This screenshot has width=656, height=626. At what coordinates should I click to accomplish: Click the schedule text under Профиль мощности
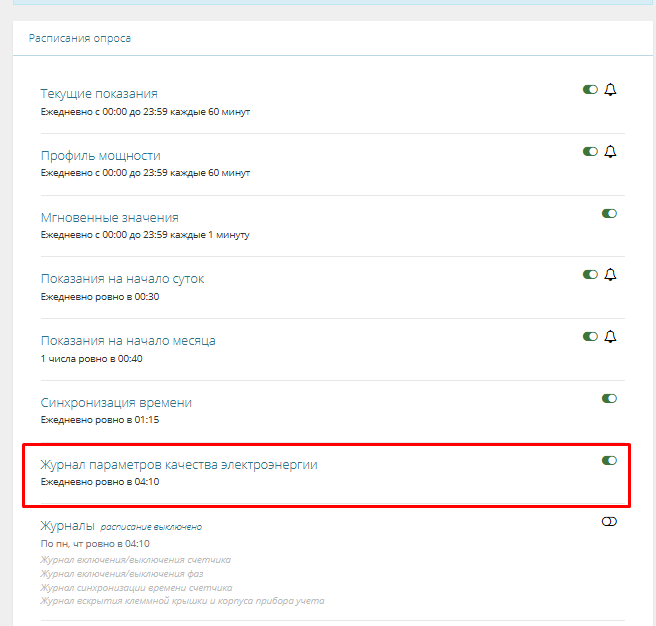coord(145,173)
